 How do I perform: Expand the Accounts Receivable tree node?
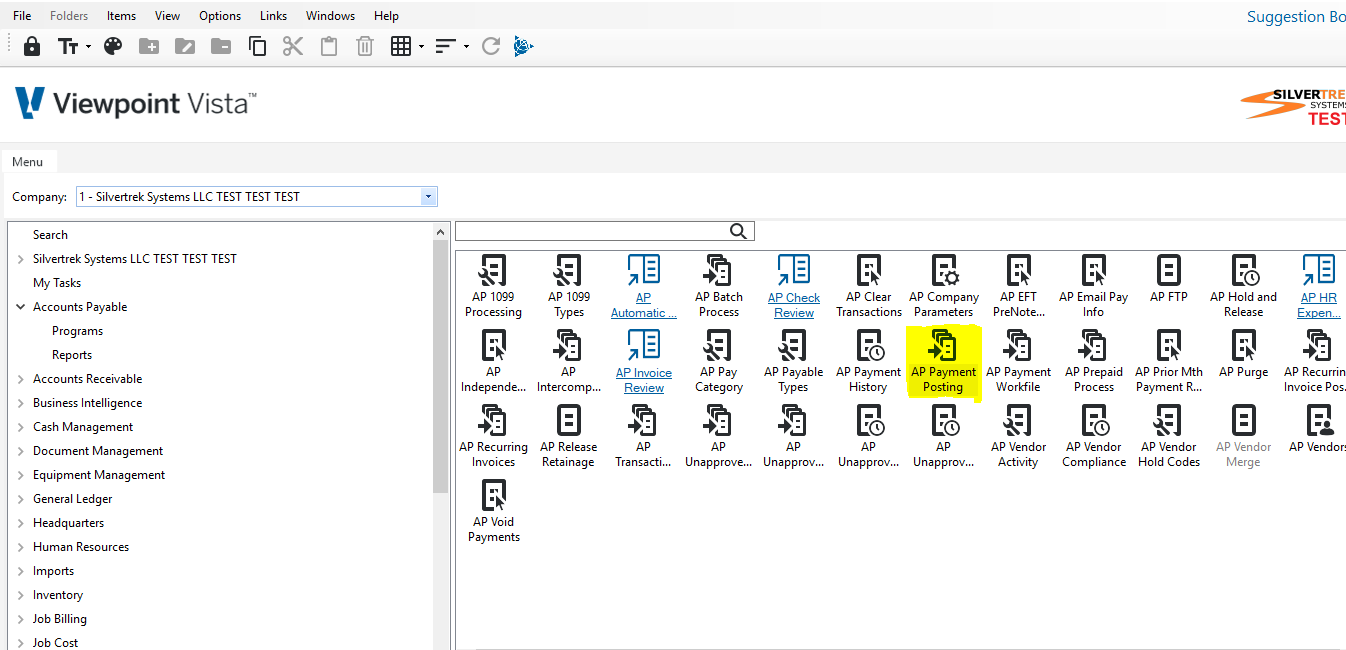[x=21, y=379]
